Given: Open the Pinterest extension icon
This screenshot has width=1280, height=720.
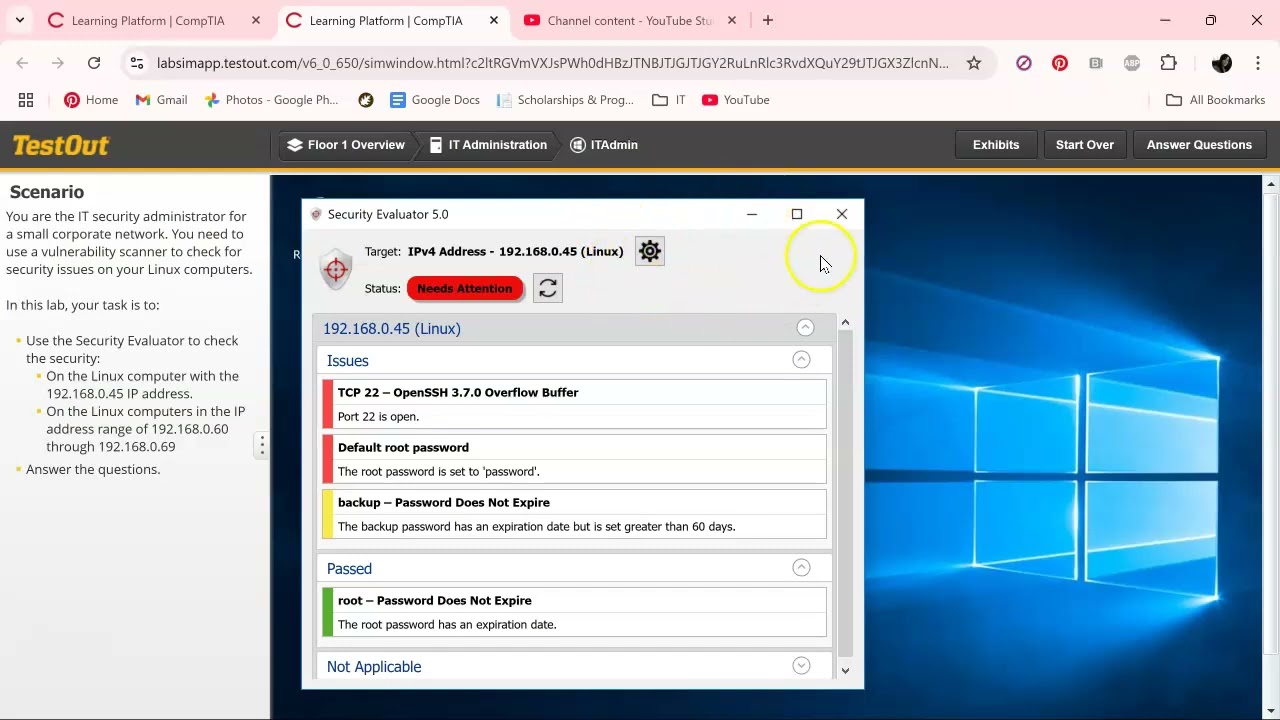Looking at the screenshot, I should click(1060, 63).
